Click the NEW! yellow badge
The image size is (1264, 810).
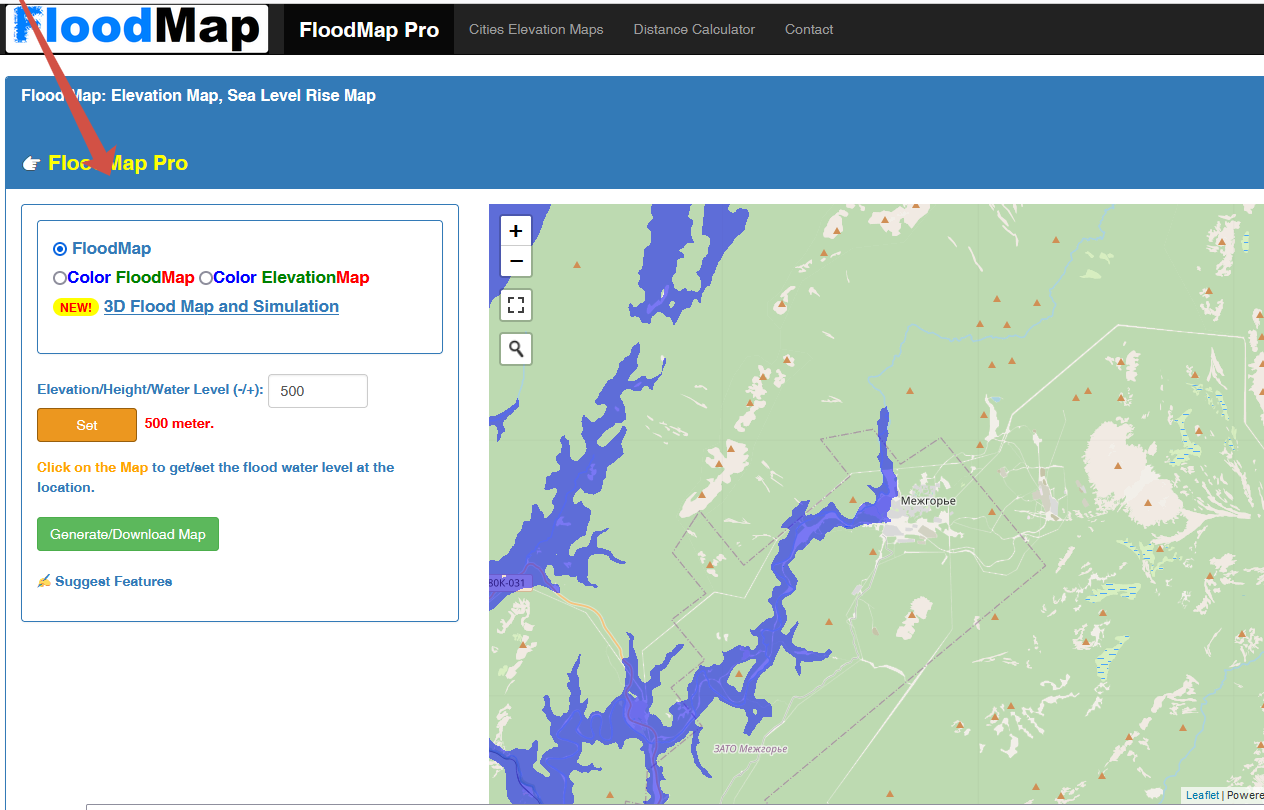click(x=76, y=307)
